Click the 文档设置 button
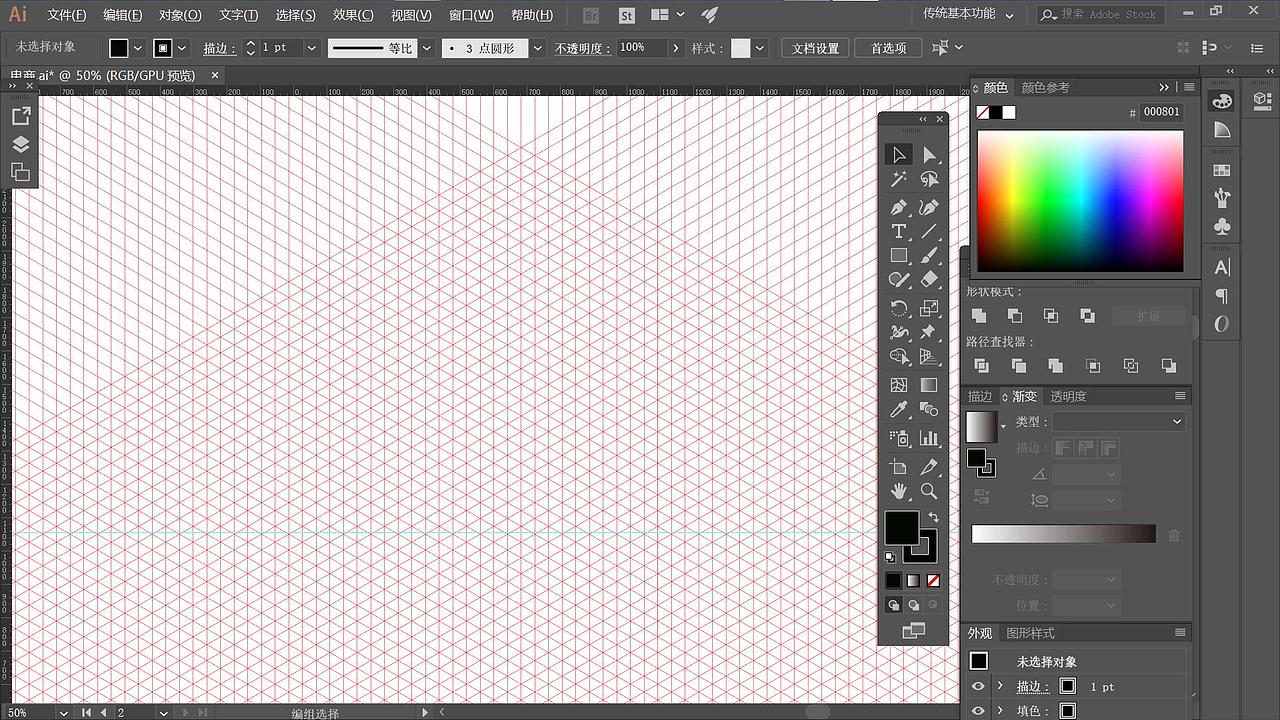Viewport: 1280px width, 720px height. point(815,48)
